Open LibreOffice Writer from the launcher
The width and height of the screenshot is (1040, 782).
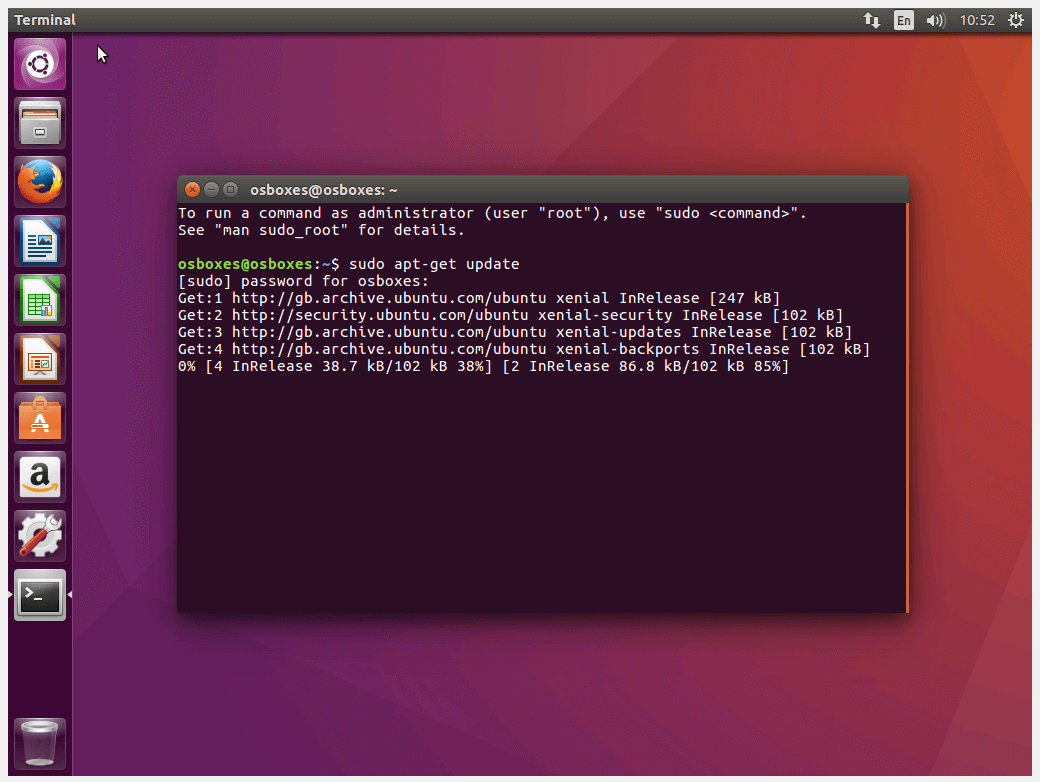40,241
